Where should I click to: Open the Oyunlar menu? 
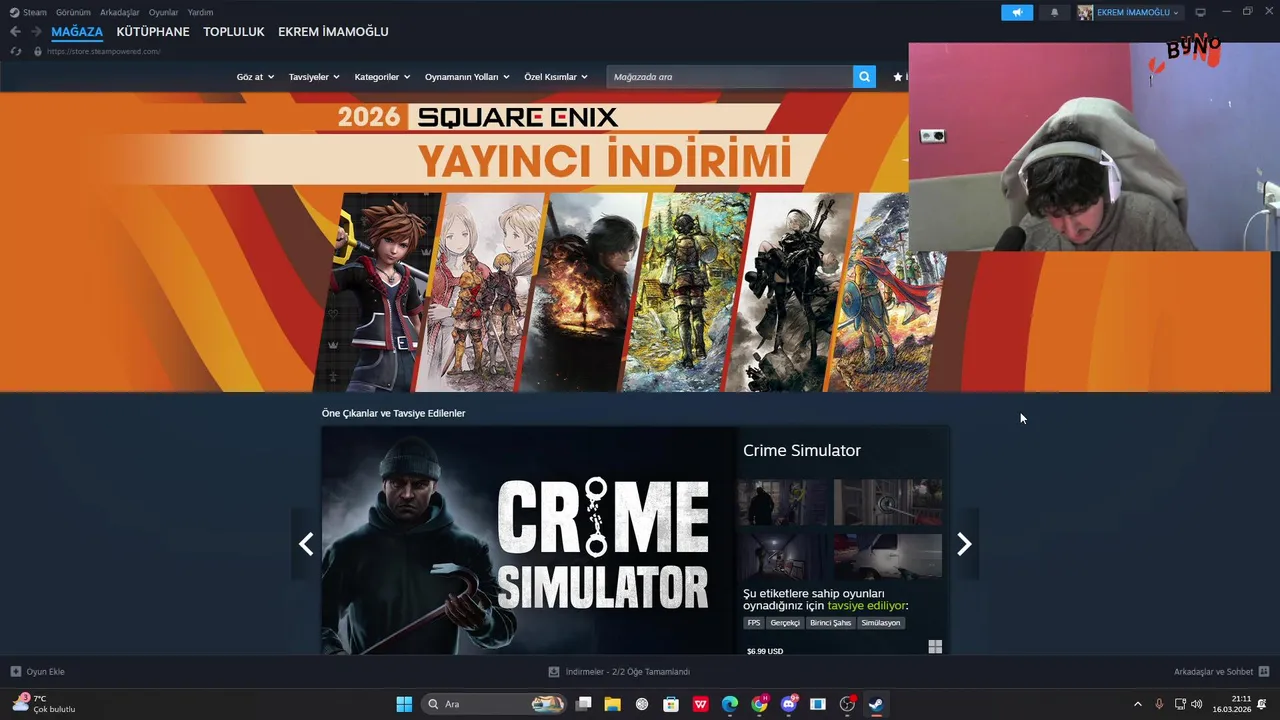click(x=163, y=12)
